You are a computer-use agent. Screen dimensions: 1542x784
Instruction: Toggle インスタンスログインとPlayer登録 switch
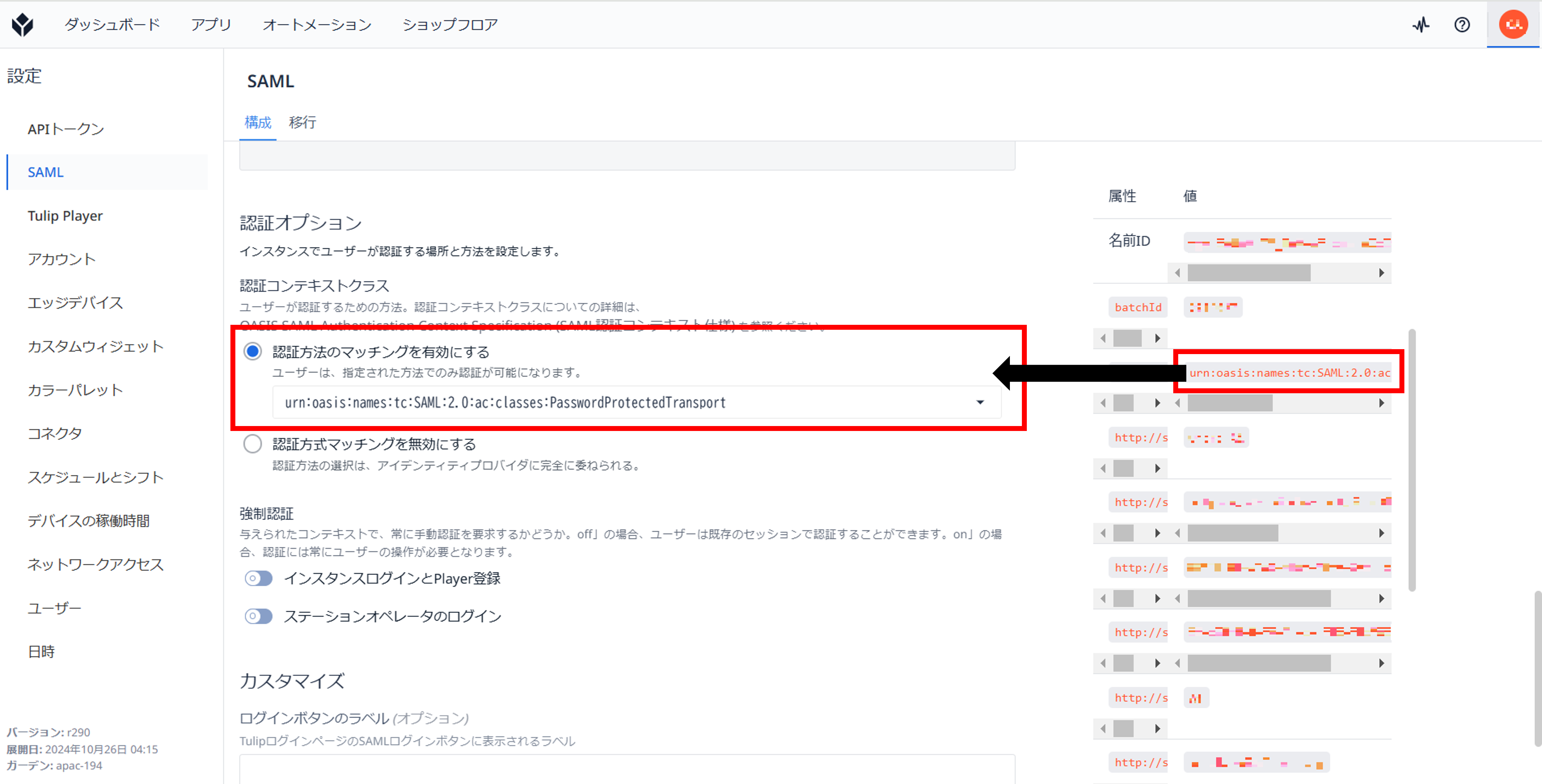coord(259,578)
